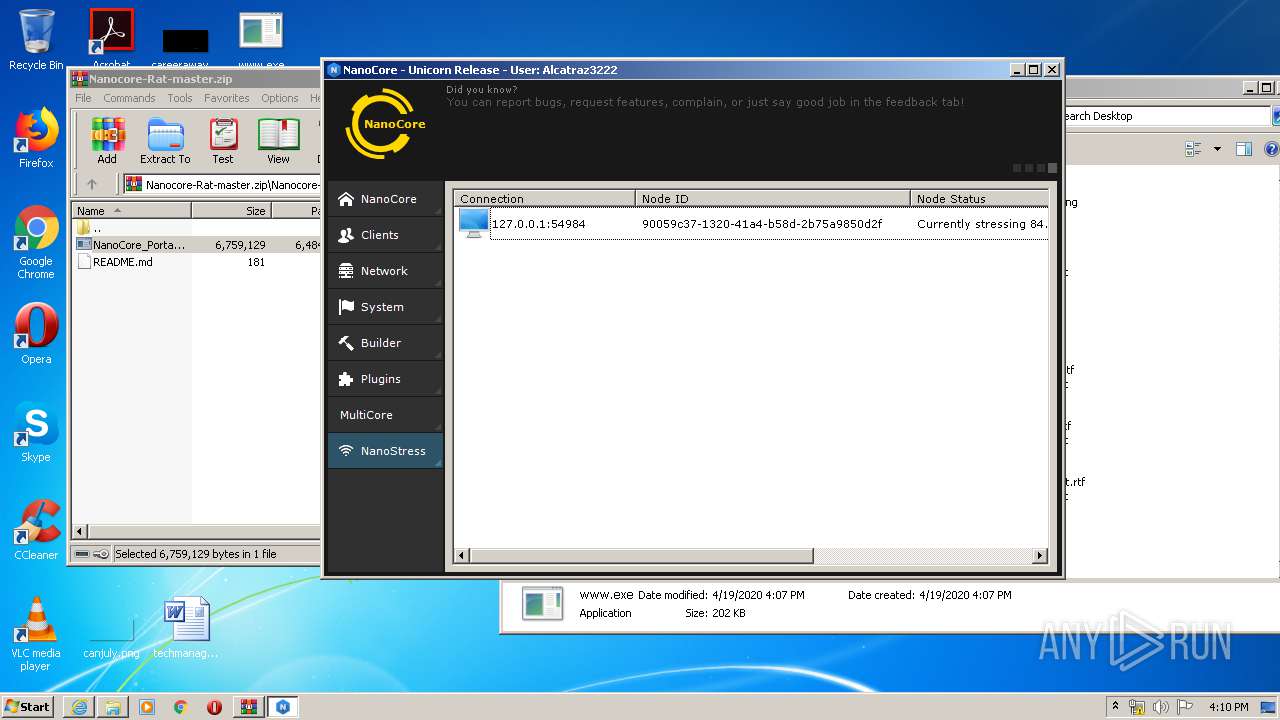1280x720 pixels.
Task: Click the www.exe desktop icon
Action: (x=260, y=38)
